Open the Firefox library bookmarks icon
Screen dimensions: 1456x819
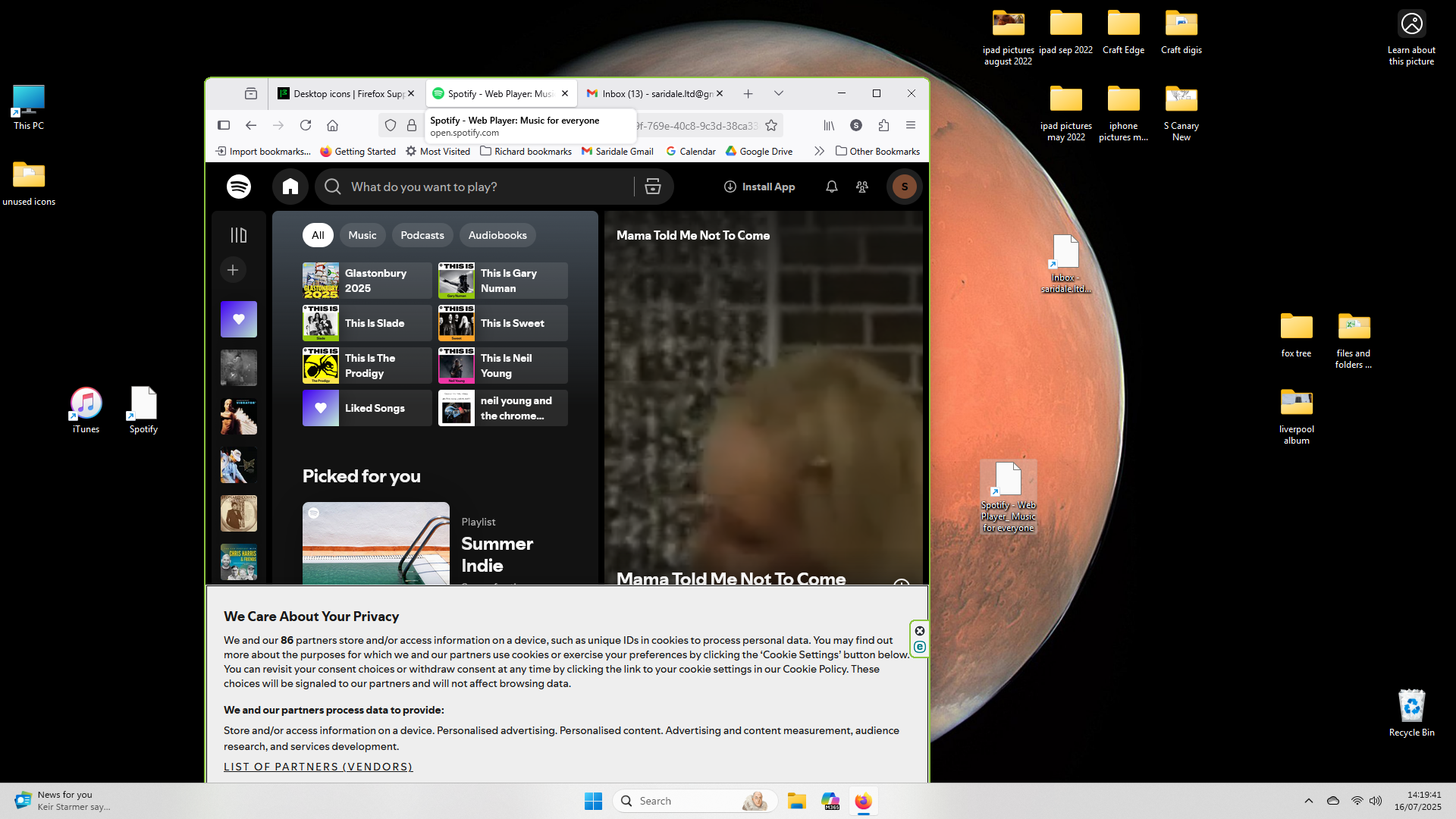coord(829,125)
